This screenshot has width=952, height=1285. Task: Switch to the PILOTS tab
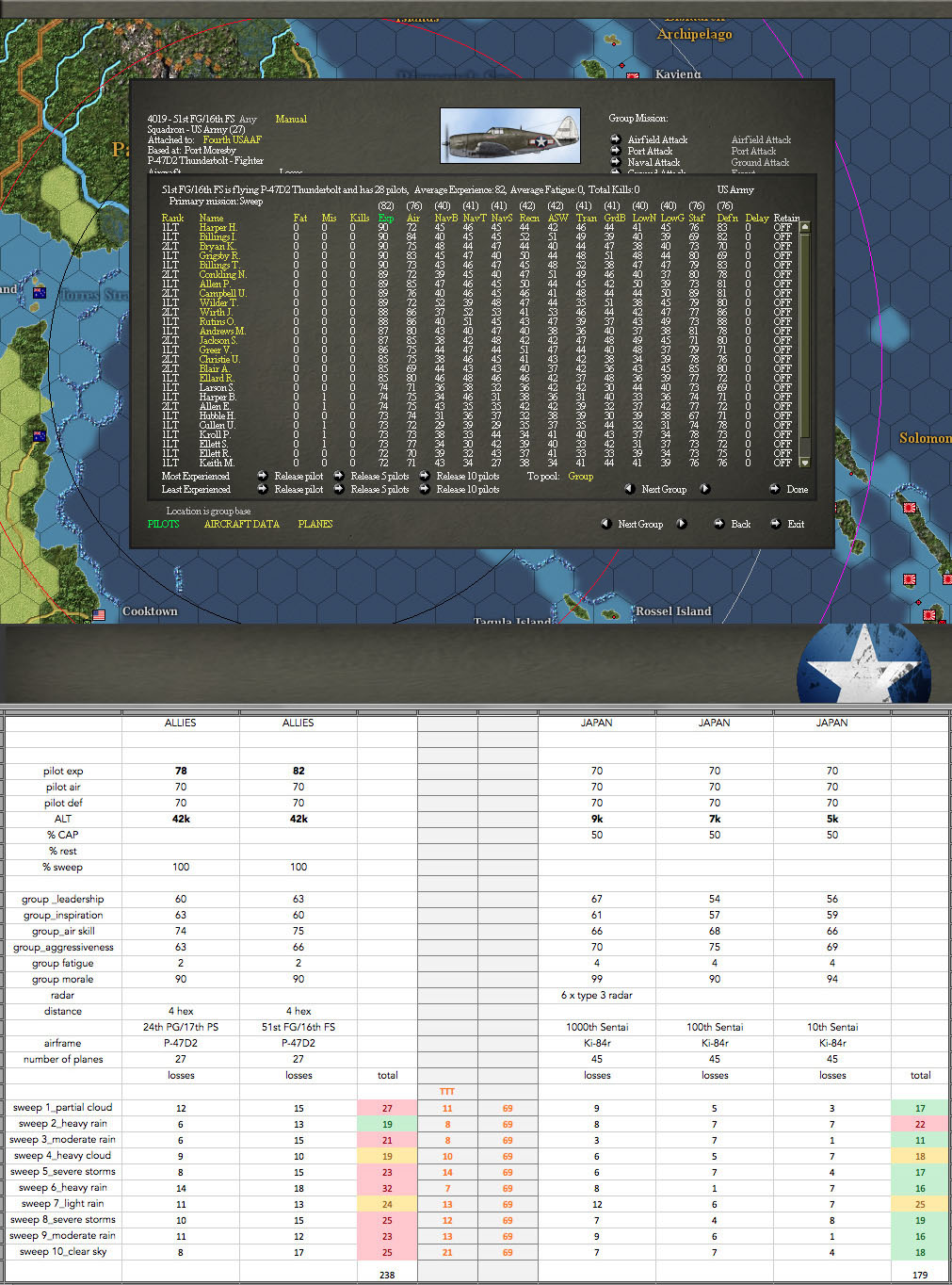[x=163, y=524]
